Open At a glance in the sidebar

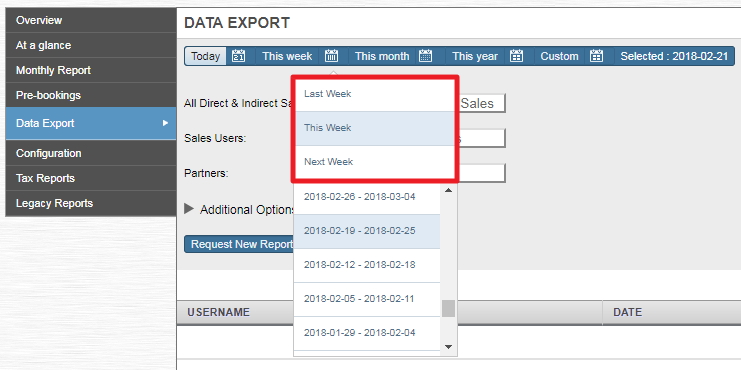pos(91,45)
